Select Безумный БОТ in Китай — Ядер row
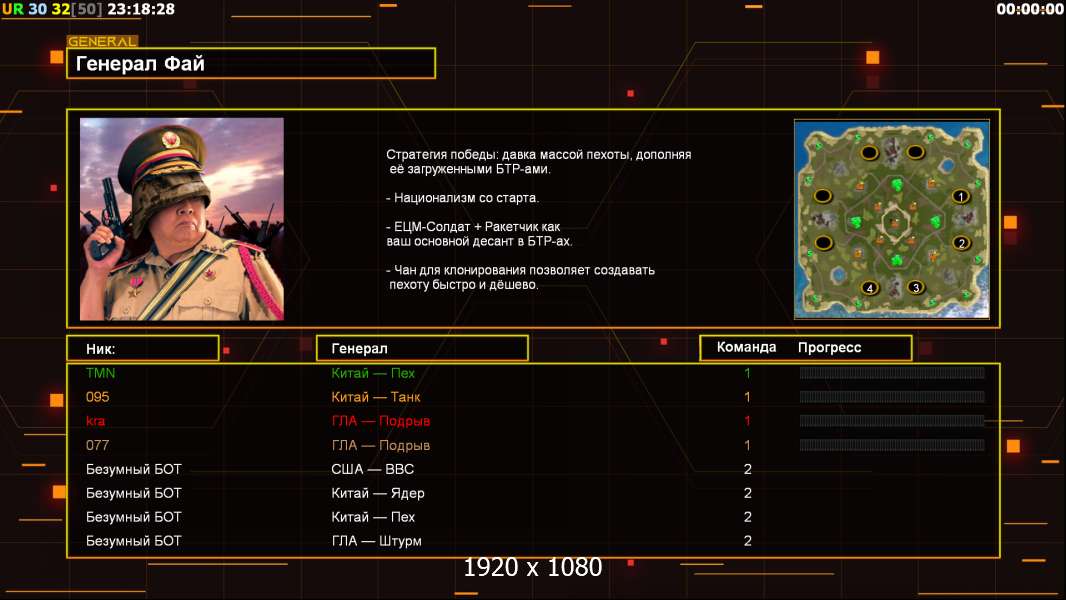This screenshot has width=1066, height=600. coord(133,493)
